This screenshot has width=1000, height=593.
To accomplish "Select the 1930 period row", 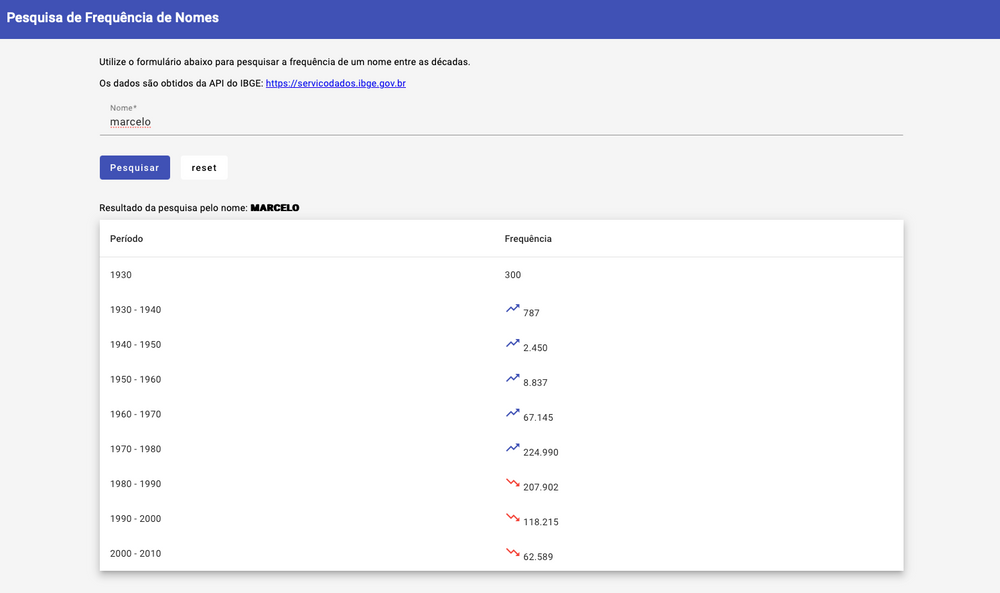I will coord(501,275).
